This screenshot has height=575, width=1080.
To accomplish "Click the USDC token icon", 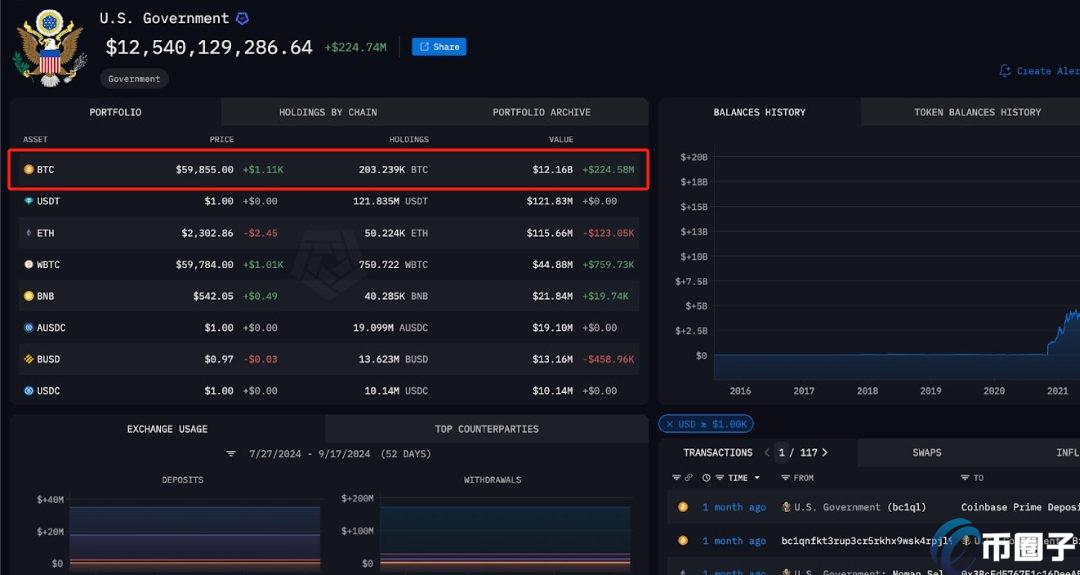I will 28,391.
